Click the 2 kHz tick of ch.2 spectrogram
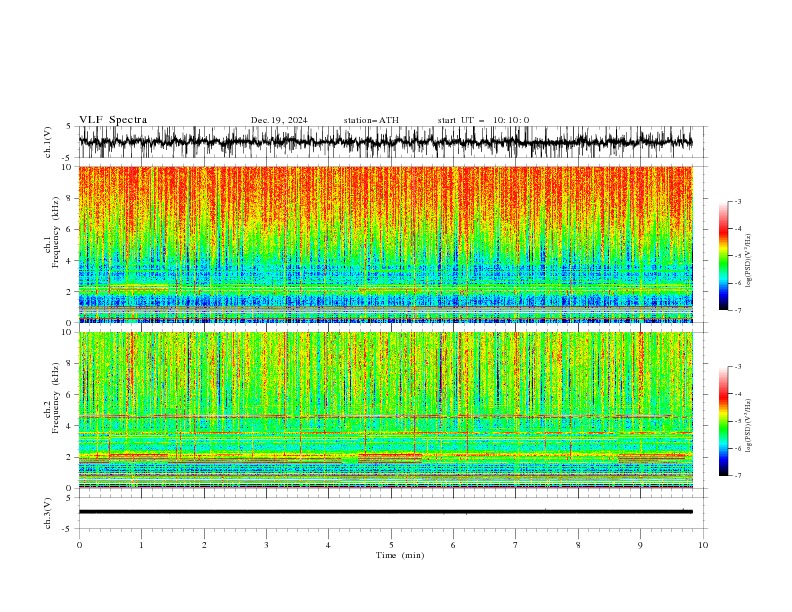 [71, 457]
